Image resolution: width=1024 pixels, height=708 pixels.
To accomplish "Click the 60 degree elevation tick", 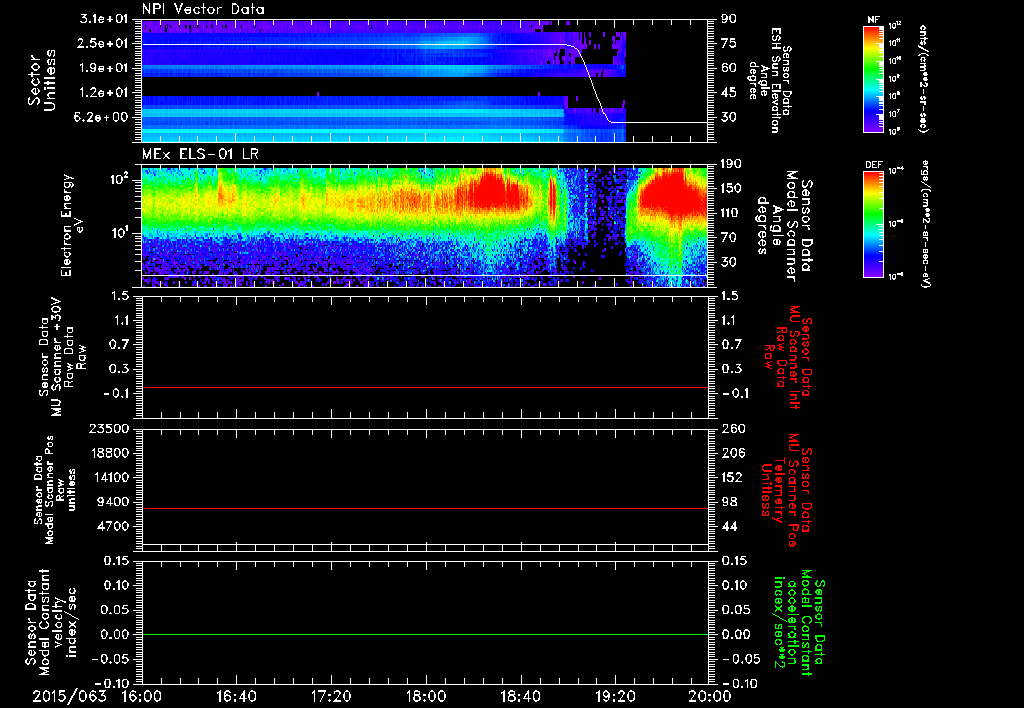I will (729, 68).
